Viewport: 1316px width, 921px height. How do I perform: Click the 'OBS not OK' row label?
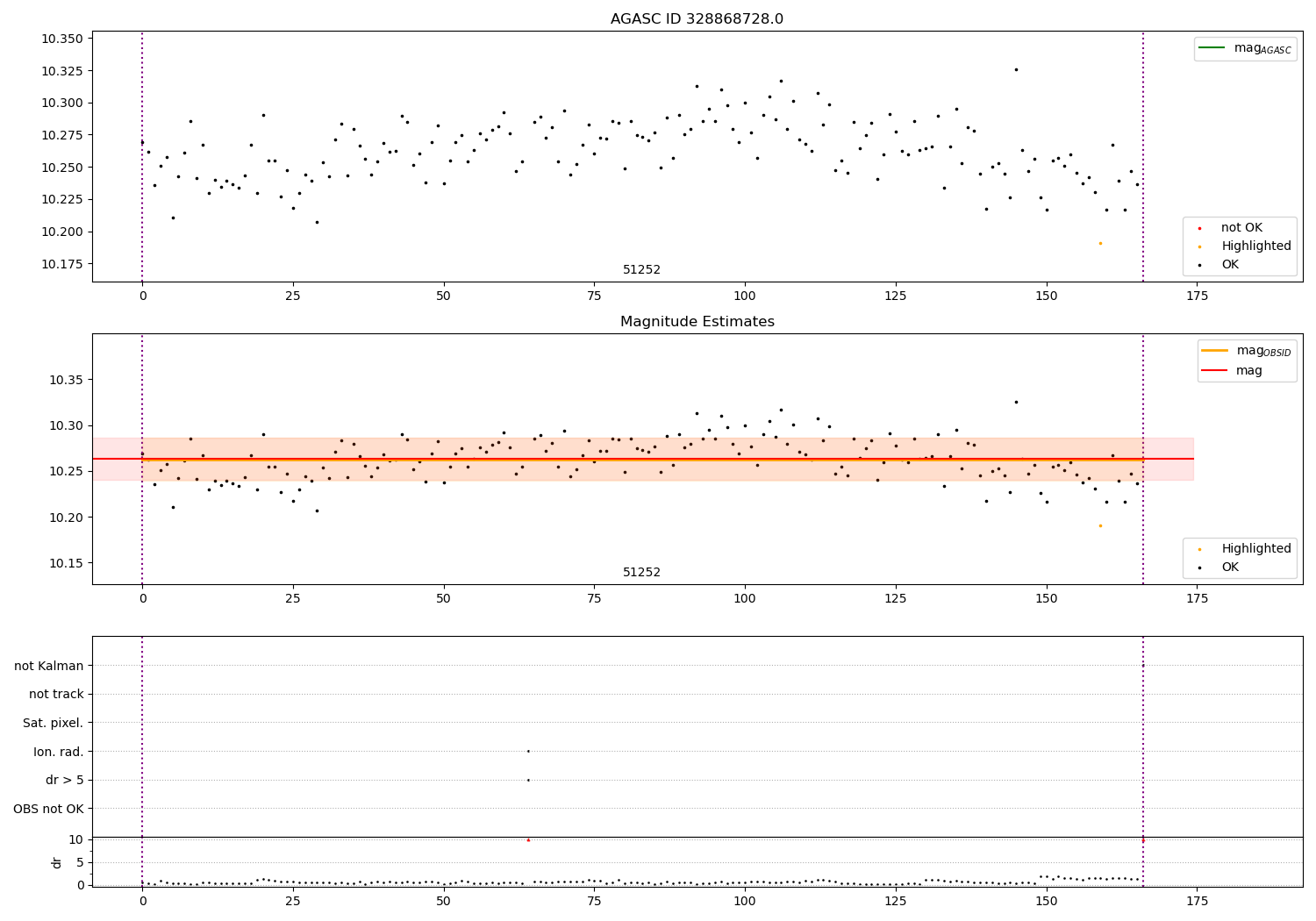click(x=49, y=809)
